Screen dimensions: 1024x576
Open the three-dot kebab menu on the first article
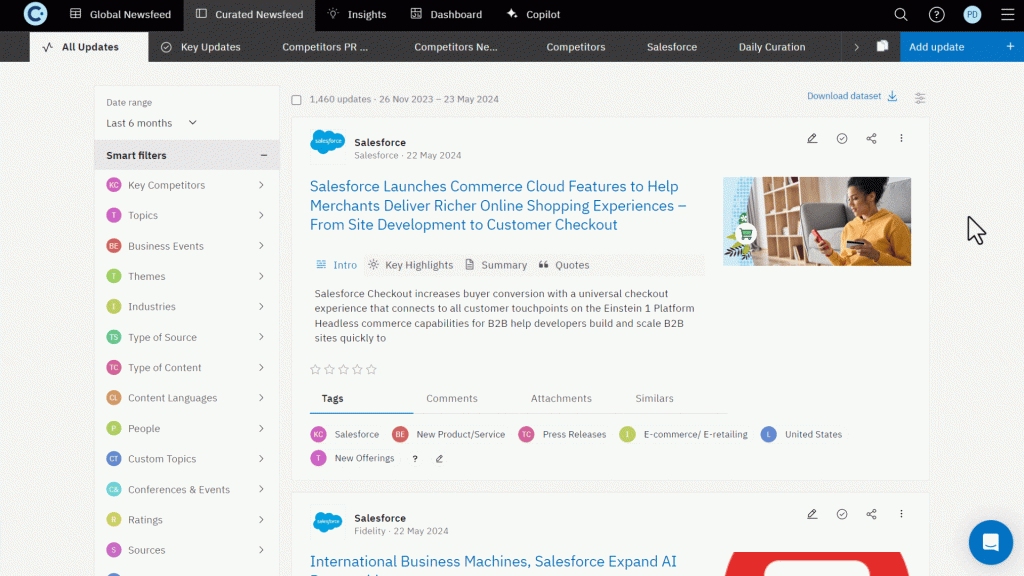[x=901, y=138]
